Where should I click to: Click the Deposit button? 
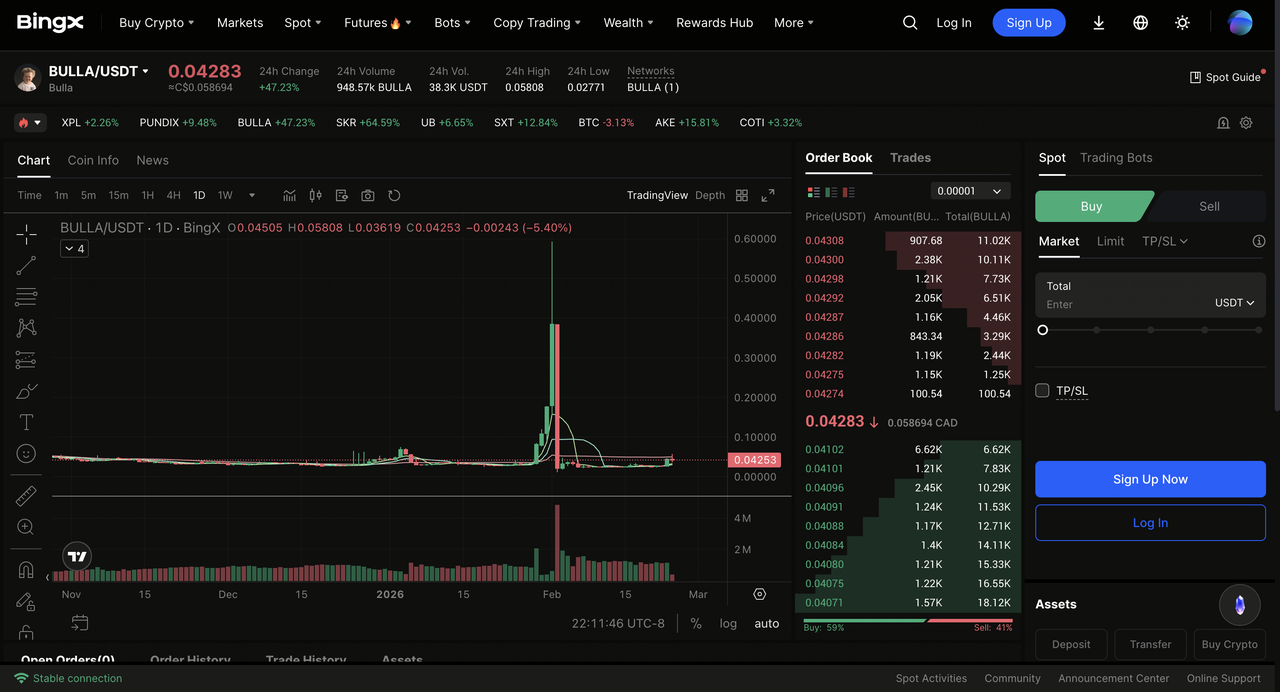[x=1071, y=644]
